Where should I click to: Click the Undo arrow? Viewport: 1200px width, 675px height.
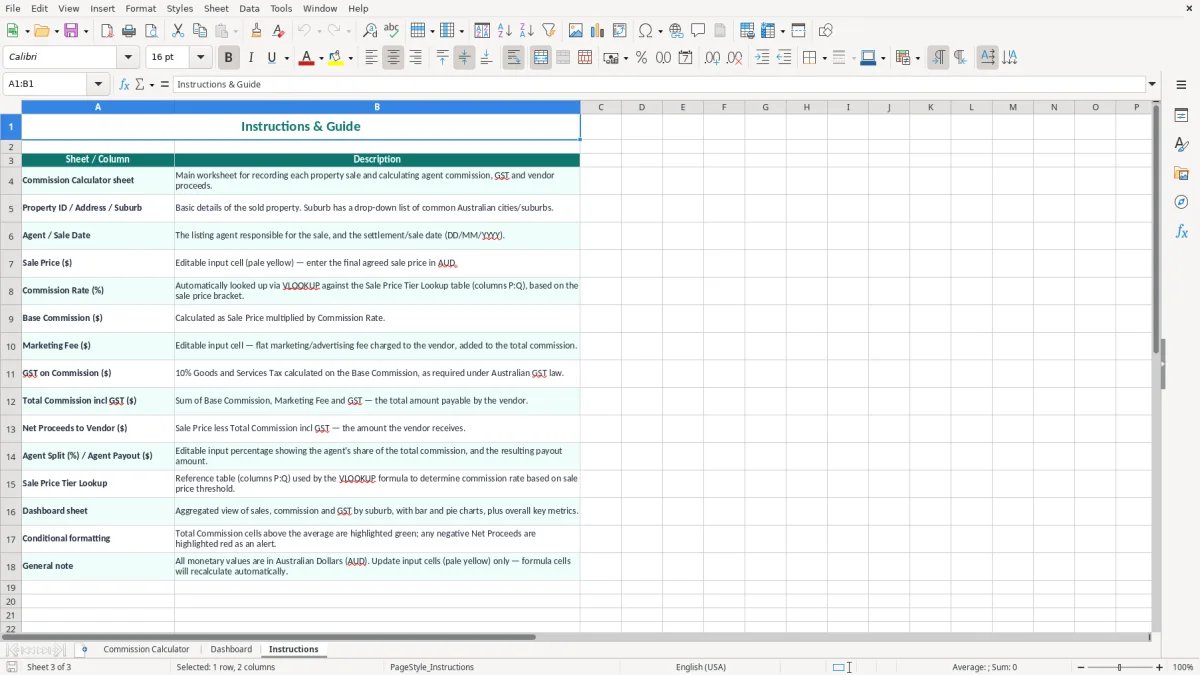tap(304, 31)
